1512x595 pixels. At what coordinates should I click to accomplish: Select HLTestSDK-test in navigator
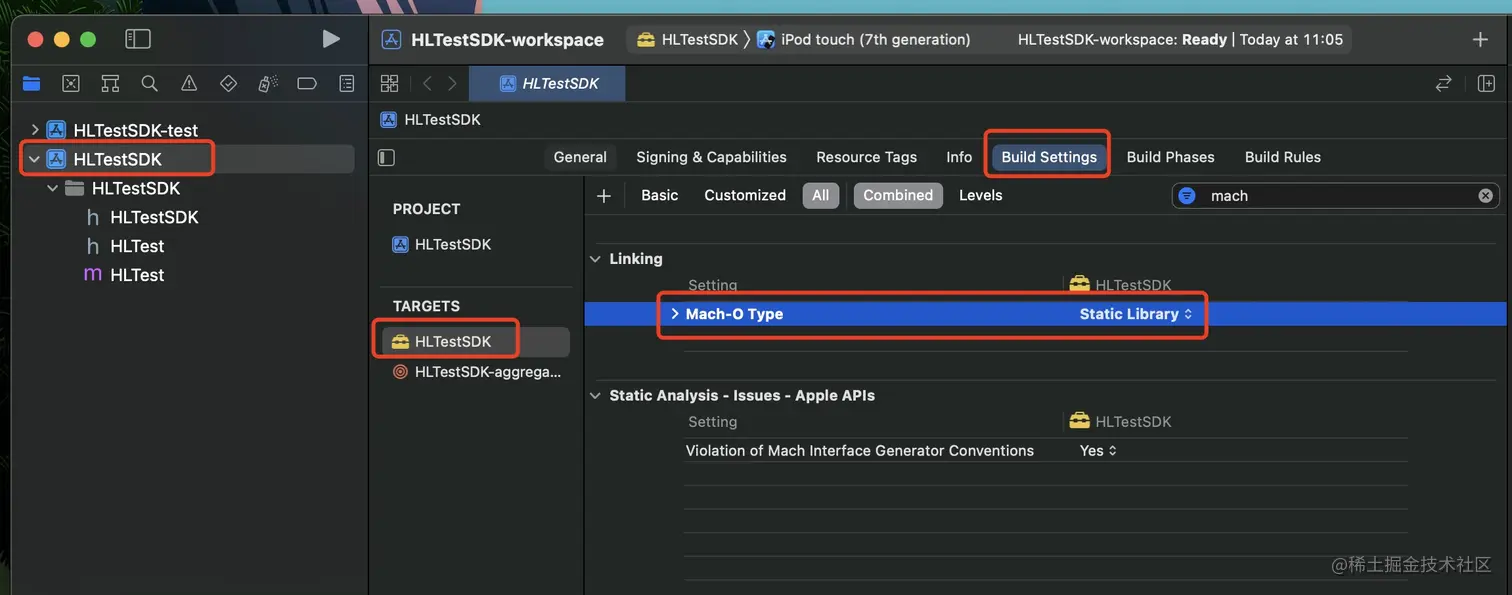(x=136, y=130)
